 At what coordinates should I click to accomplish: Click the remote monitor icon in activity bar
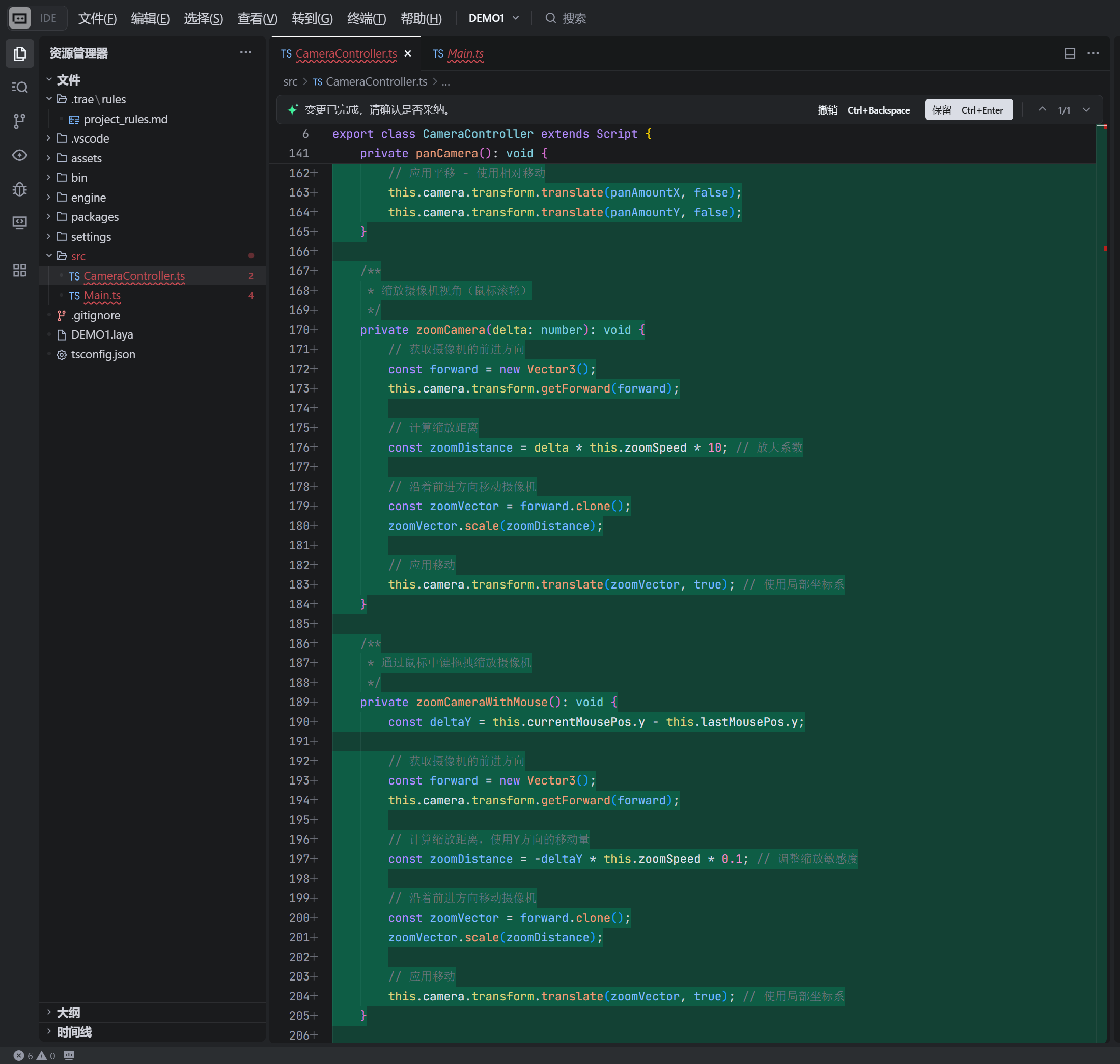click(x=20, y=222)
